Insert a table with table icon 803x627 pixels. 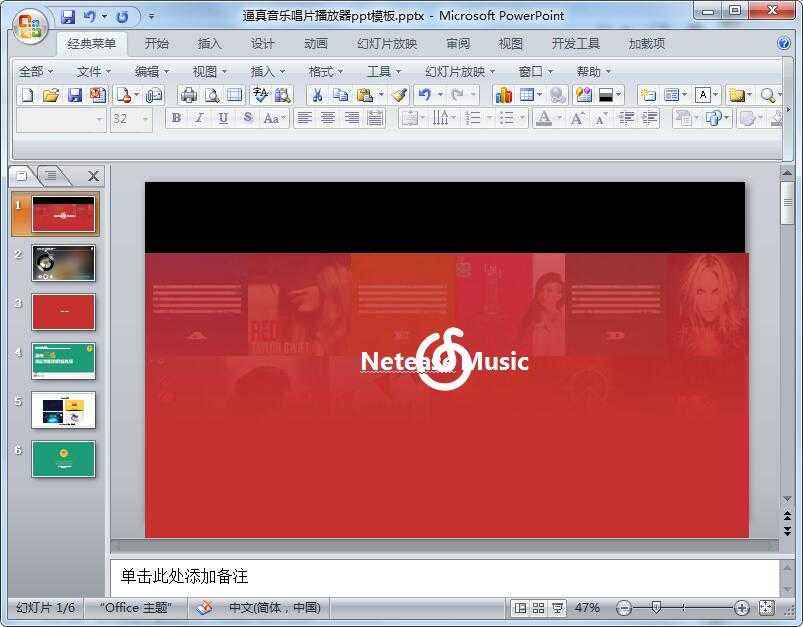(x=527, y=95)
